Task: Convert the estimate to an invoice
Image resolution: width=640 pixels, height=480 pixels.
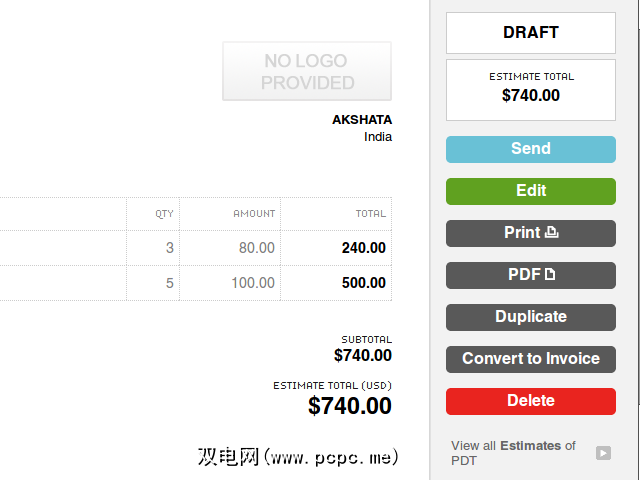Action: tap(531, 359)
